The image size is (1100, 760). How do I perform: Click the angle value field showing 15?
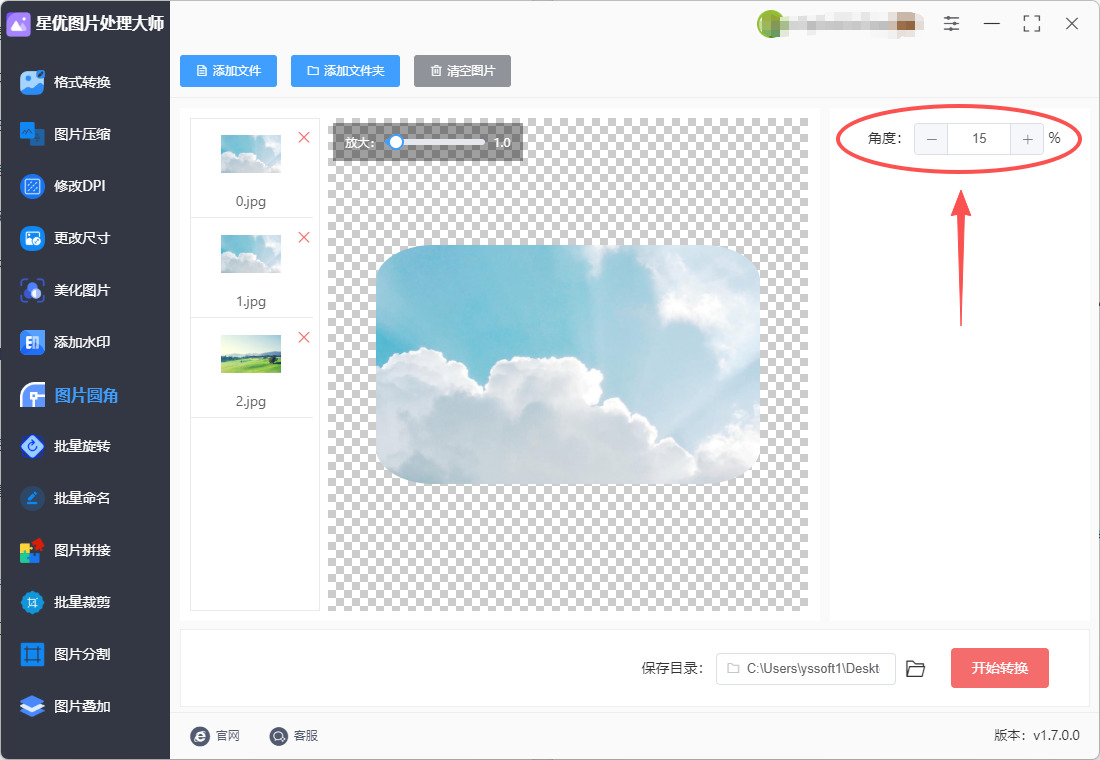coord(979,139)
